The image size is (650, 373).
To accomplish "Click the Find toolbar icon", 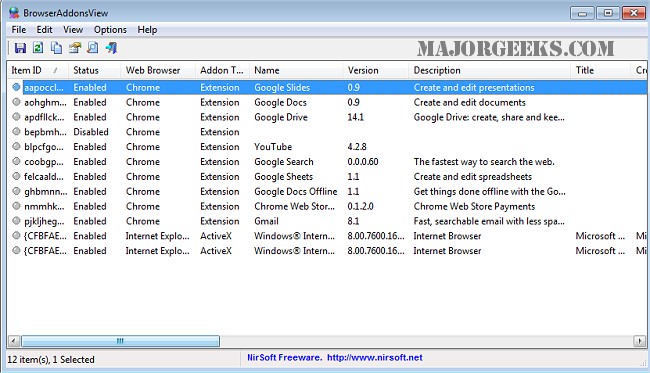I will point(93,48).
